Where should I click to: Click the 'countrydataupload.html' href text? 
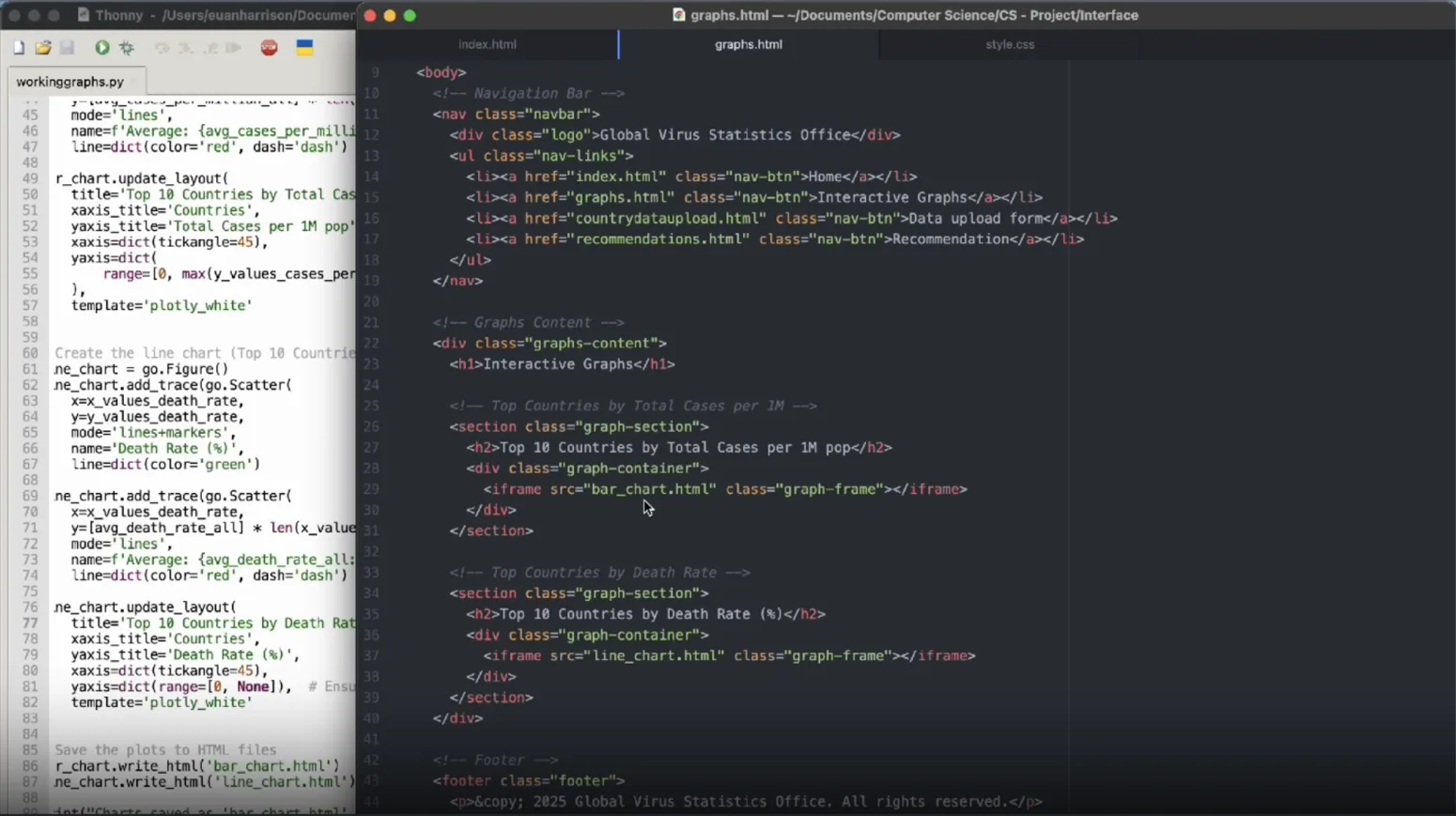(670, 218)
